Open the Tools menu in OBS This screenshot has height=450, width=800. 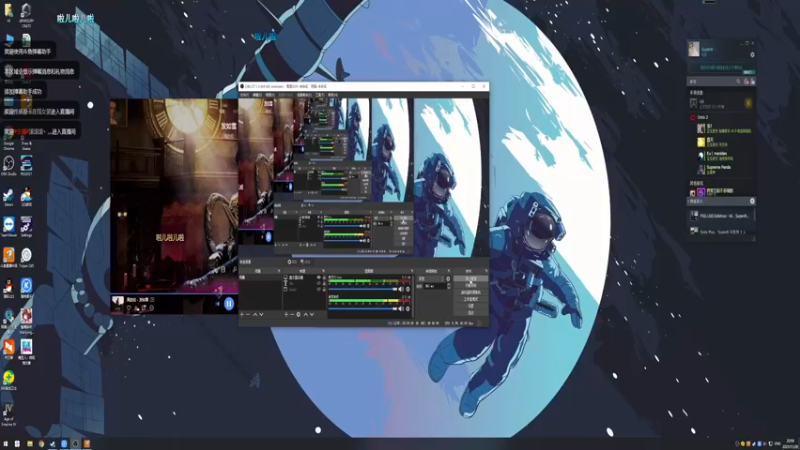319,95
